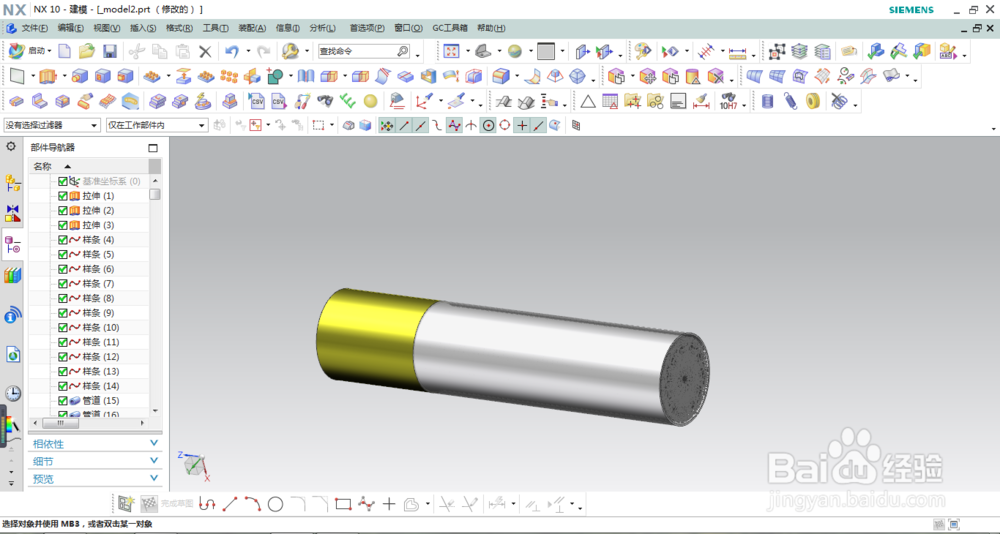The height and width of the screenshot is (534, 1000).
Task: Open the 首选项(P) menu
Action: pos(367,28)
